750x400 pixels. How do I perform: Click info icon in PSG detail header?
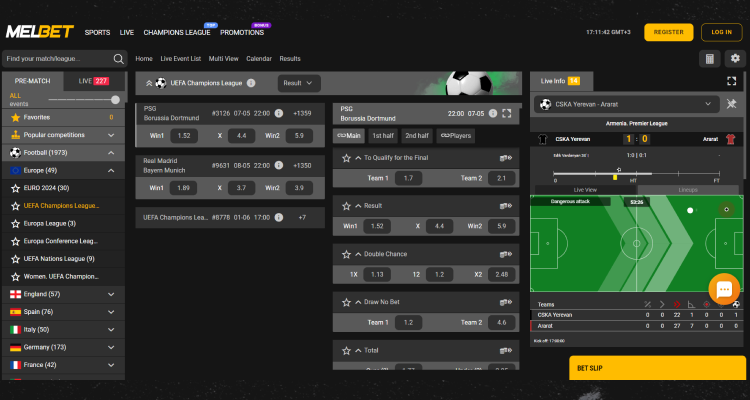[x=493, y=114]
